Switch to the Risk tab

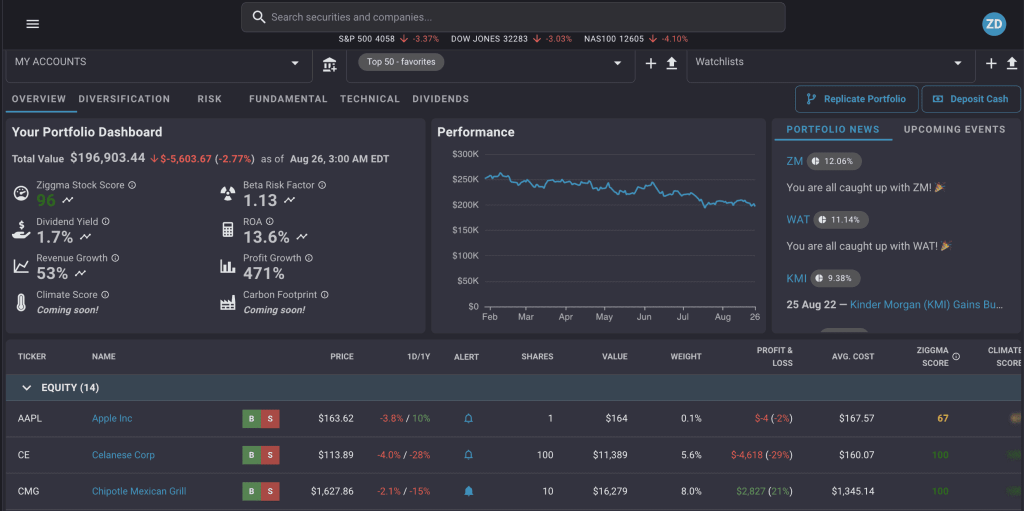point(210,99)
